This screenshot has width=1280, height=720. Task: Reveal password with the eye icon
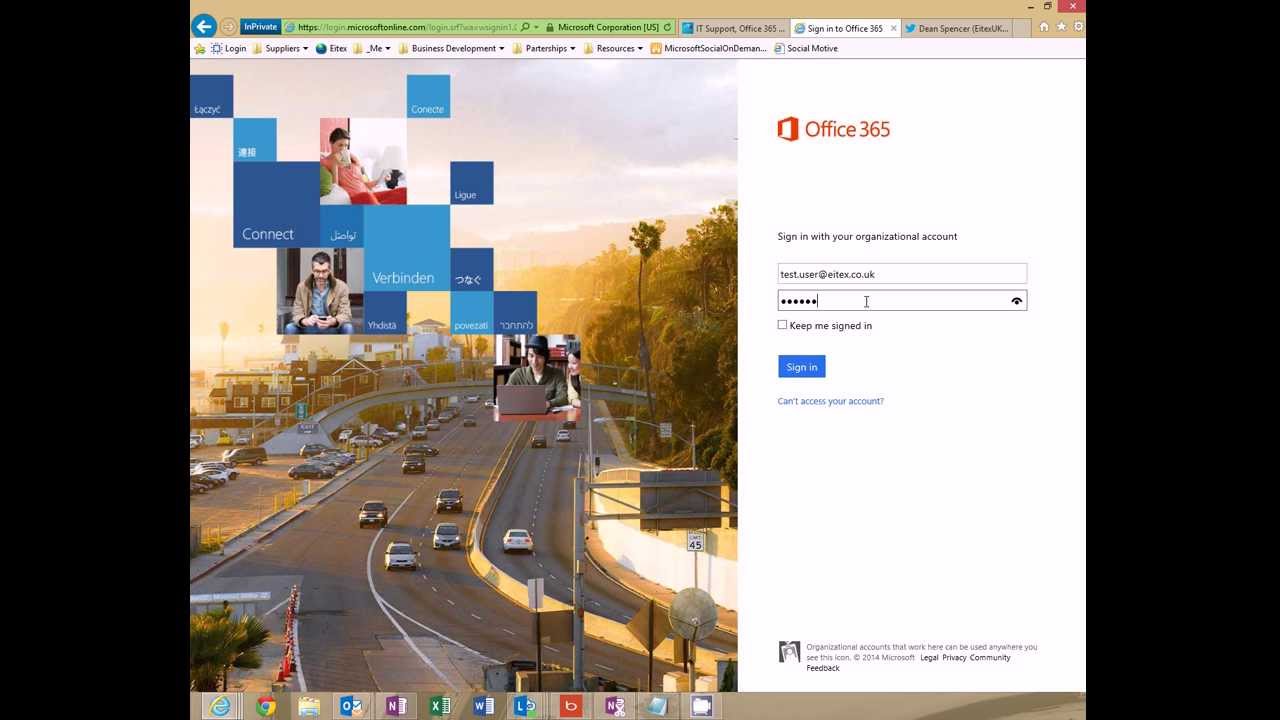point(1017,301)
